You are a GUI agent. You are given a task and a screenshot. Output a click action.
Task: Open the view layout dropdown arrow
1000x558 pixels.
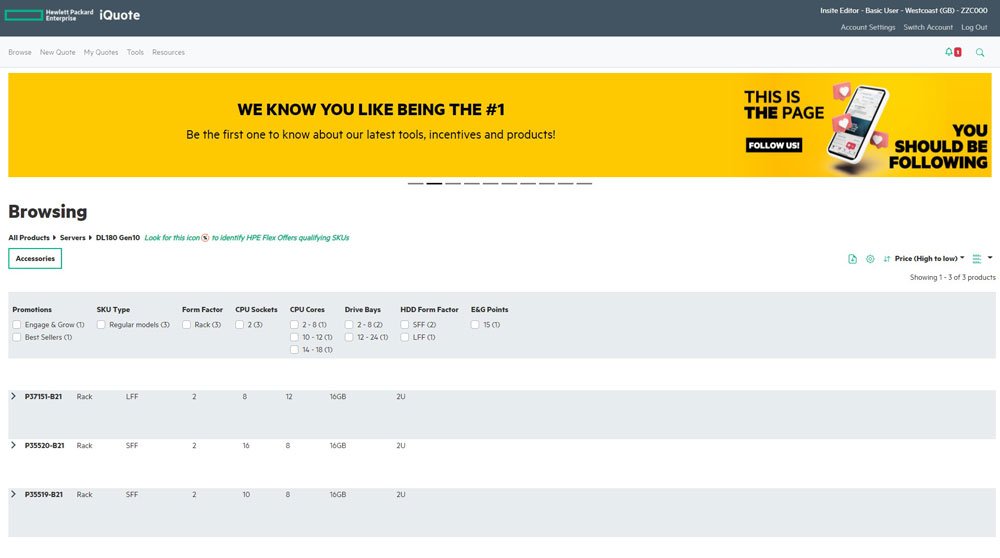pyautogui.click(x=990, y=258)
